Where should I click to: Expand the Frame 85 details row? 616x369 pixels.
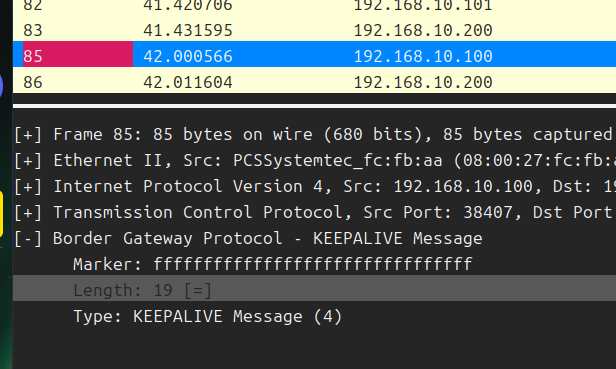pos(28,134)
